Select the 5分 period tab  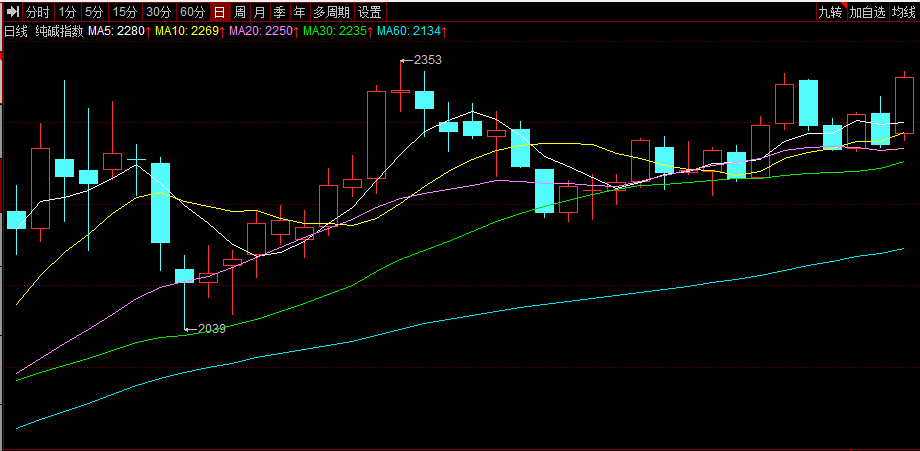[x=94, y=12]
